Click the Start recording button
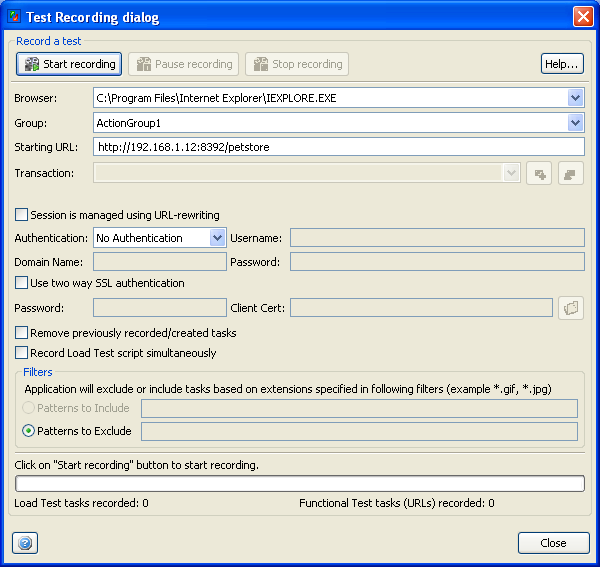 (69, 64)
